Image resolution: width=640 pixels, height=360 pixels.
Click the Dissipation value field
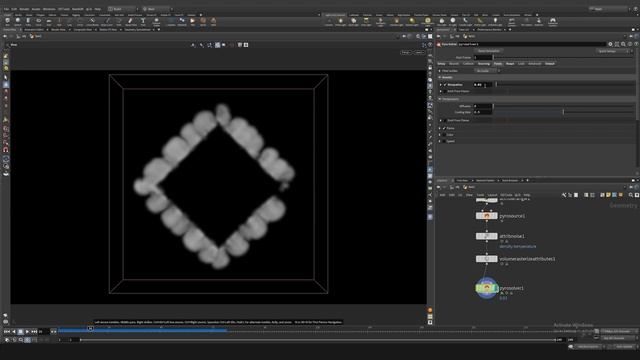coord(482,84)
